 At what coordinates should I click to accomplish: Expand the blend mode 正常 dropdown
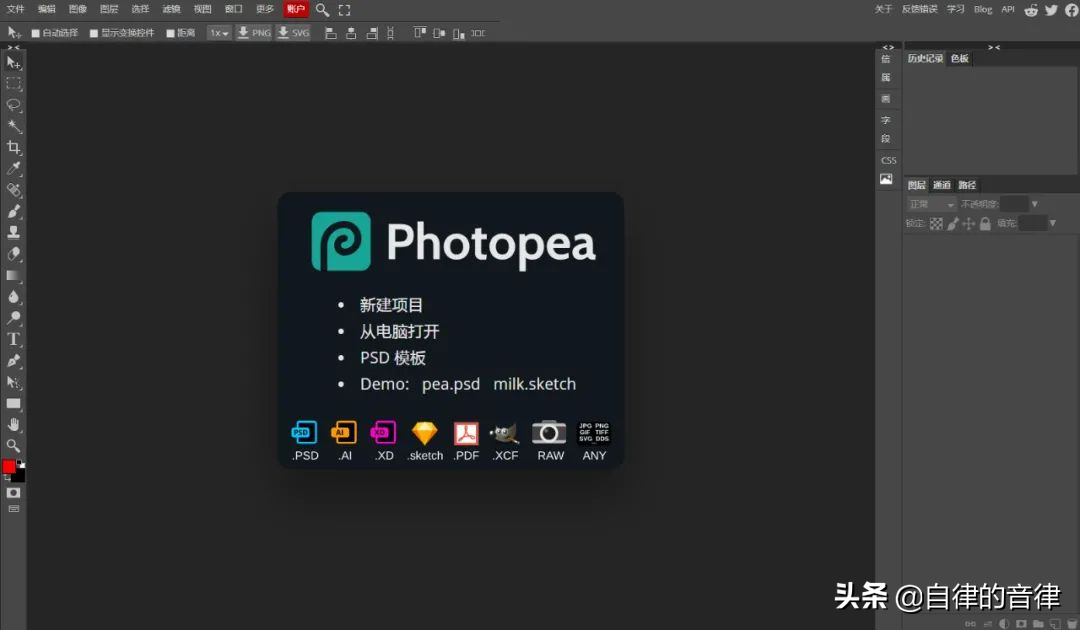coord(931,204)
